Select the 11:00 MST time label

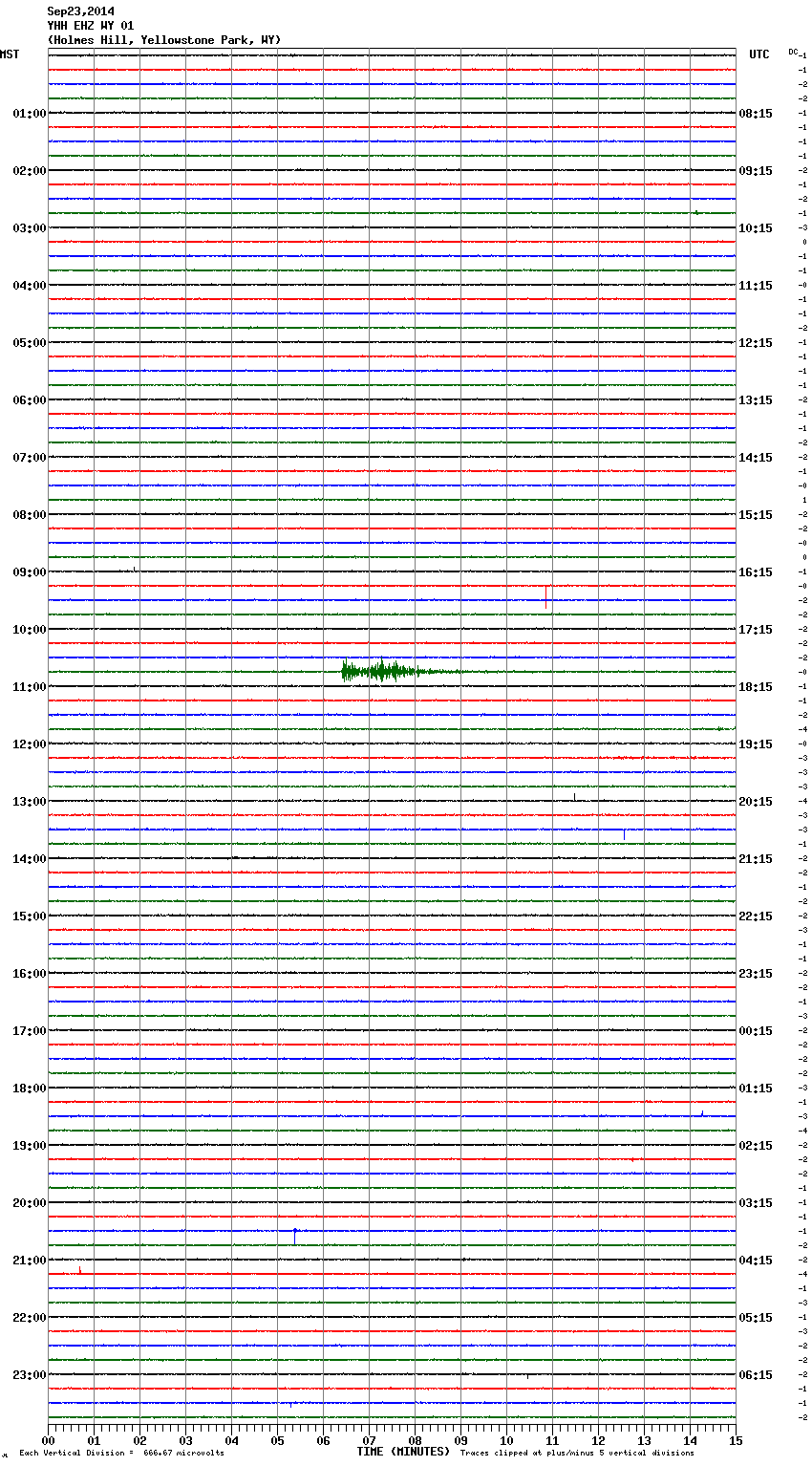29,687
